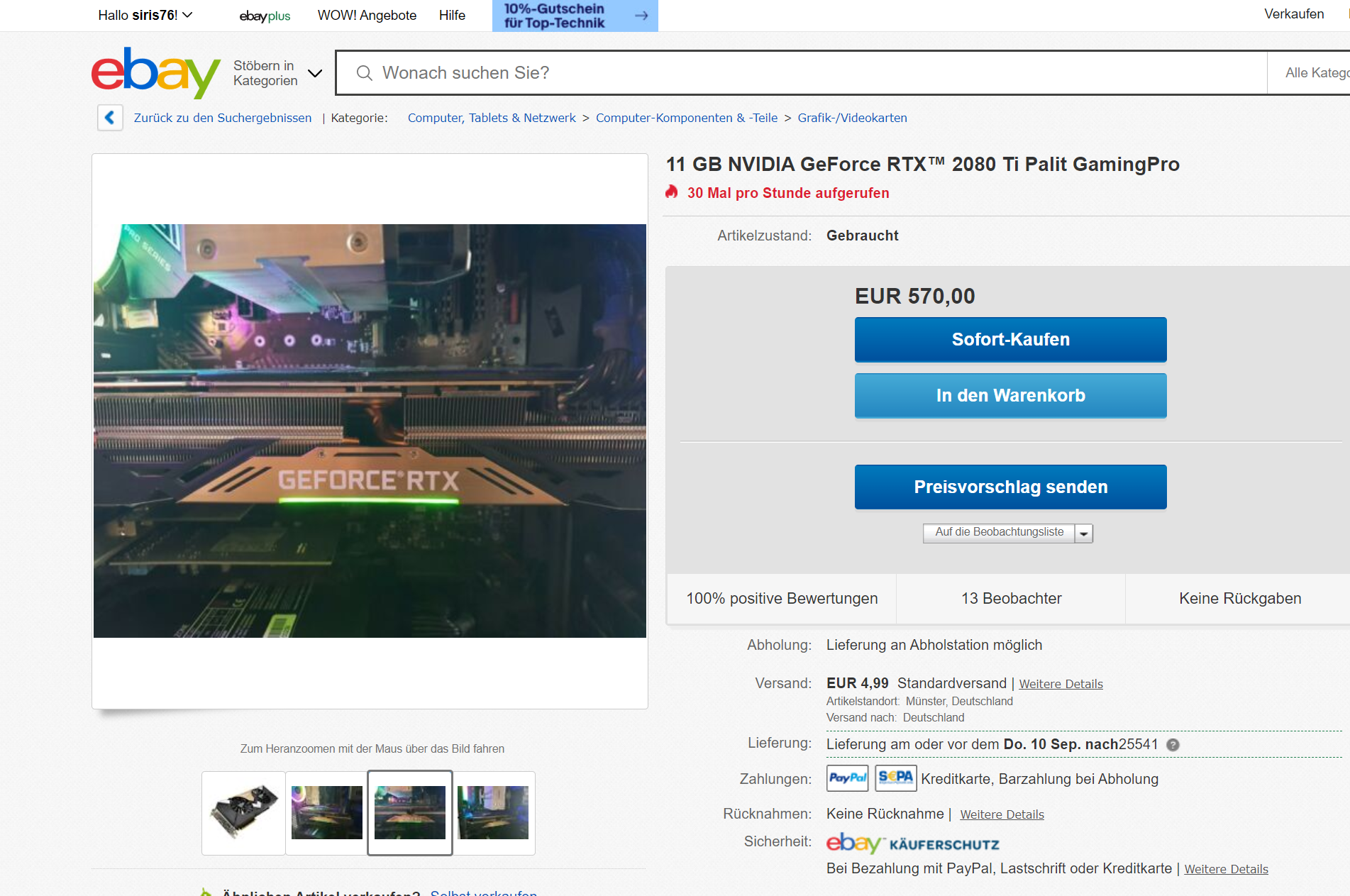Click the main GeForce RTX product image
The width and height of the screenshot is (1350, 896).
(x=370, y=431)
